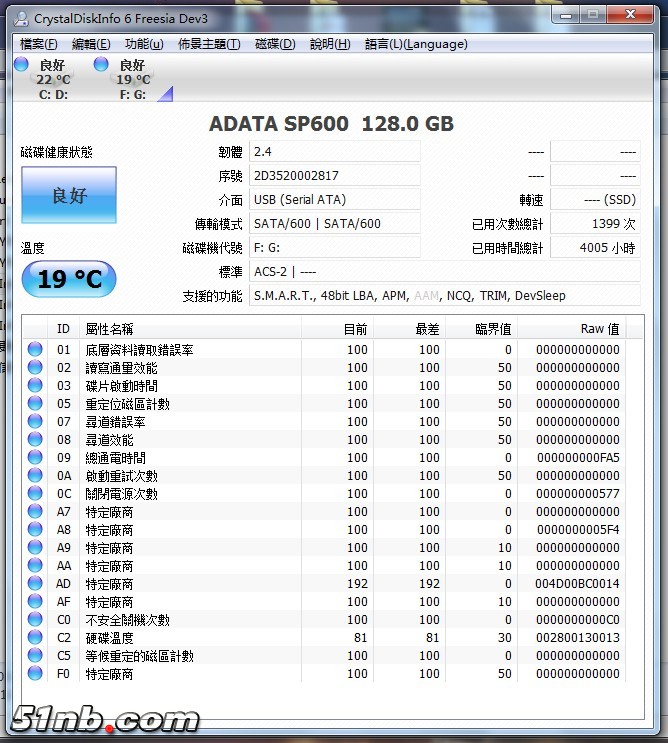Open the 檔案(F) menu
This screenshot has width=668, height=743.
(38, 44)
